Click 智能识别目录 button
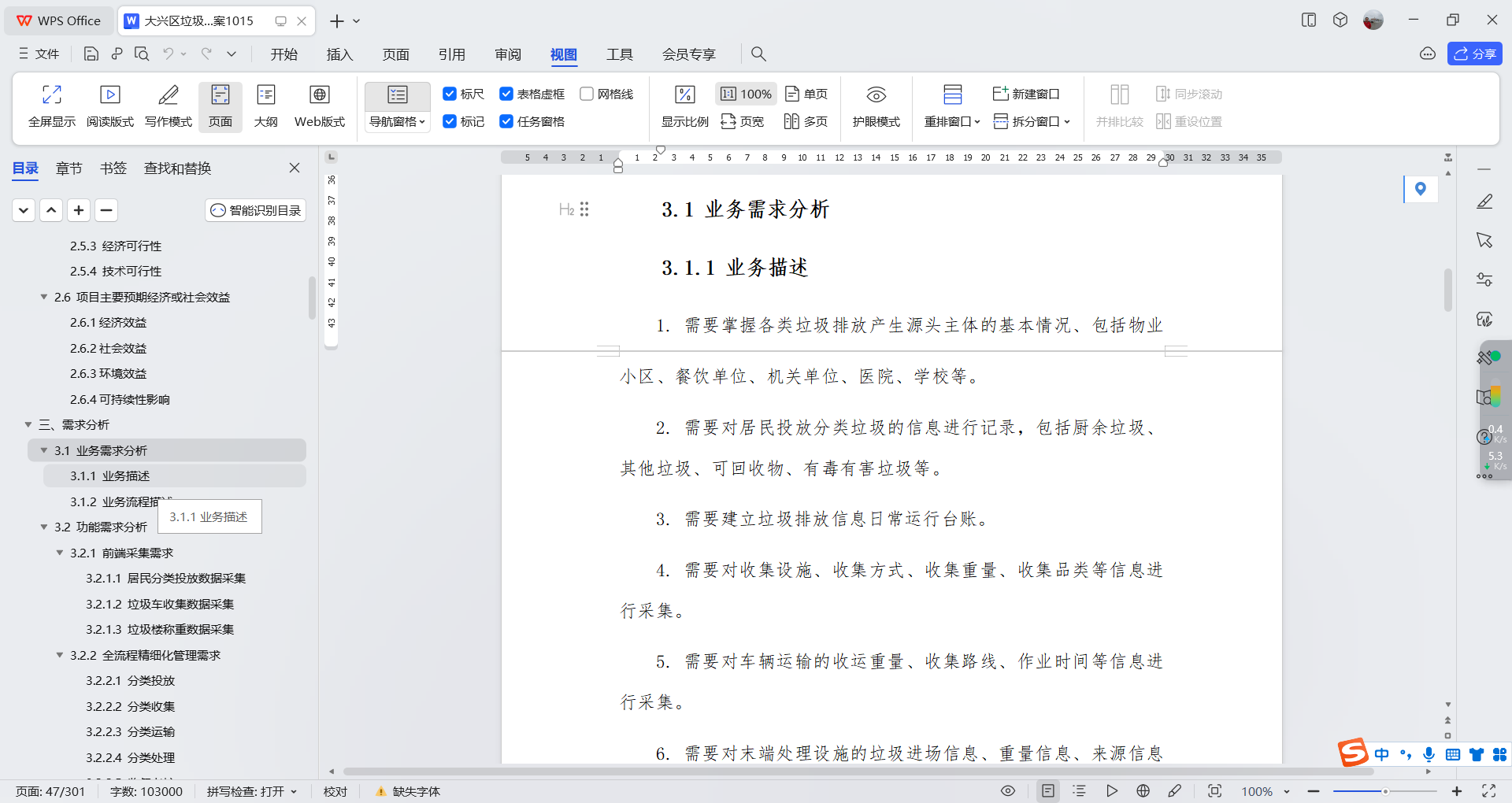 (256, 210)
